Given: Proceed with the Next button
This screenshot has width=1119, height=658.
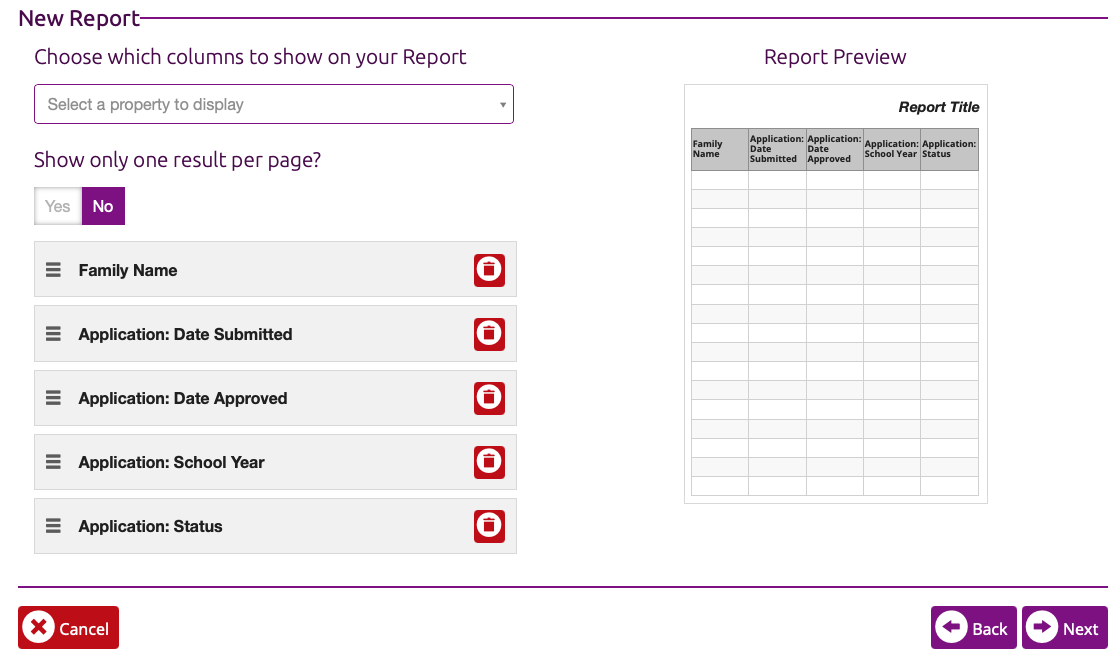Looking at the screenshot, I should tap(1064, 628).
